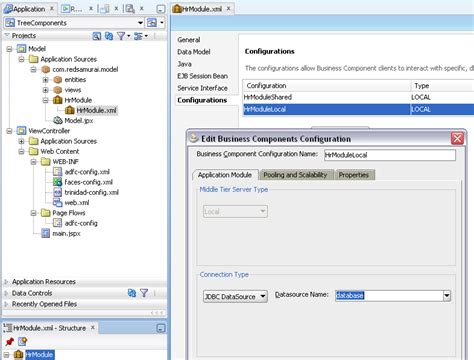This screenshot has width=474, height=360.
Task: Select the Application navigator tab
Action: 29,9
